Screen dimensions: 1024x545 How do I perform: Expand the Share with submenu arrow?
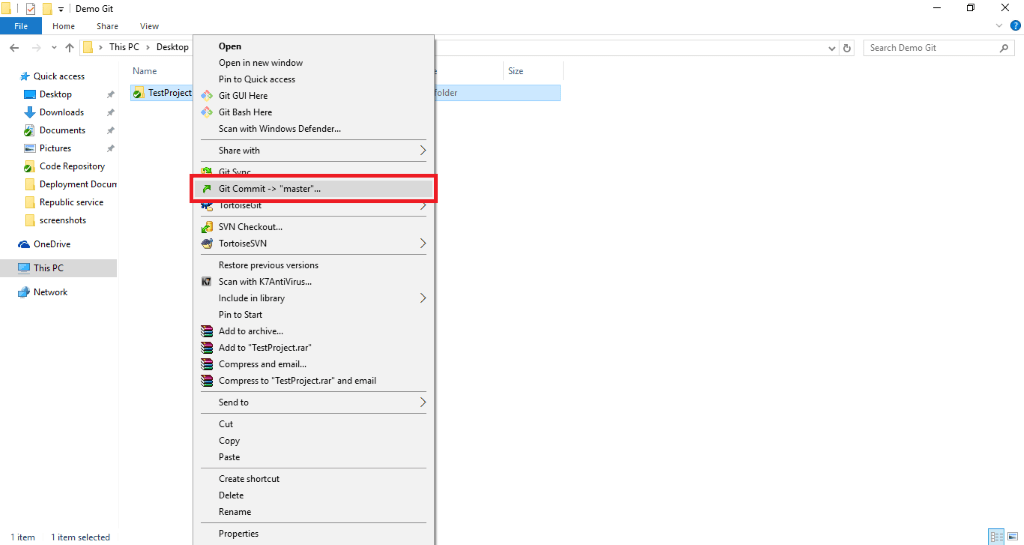(423, 150)
